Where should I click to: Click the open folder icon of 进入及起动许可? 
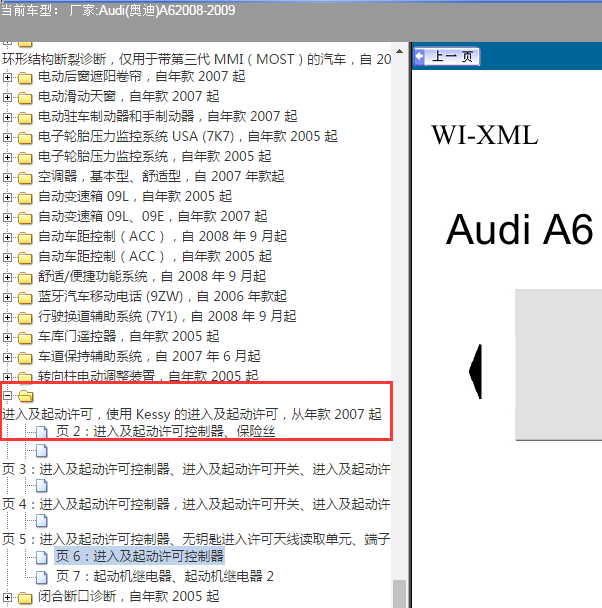pos(26,396)
